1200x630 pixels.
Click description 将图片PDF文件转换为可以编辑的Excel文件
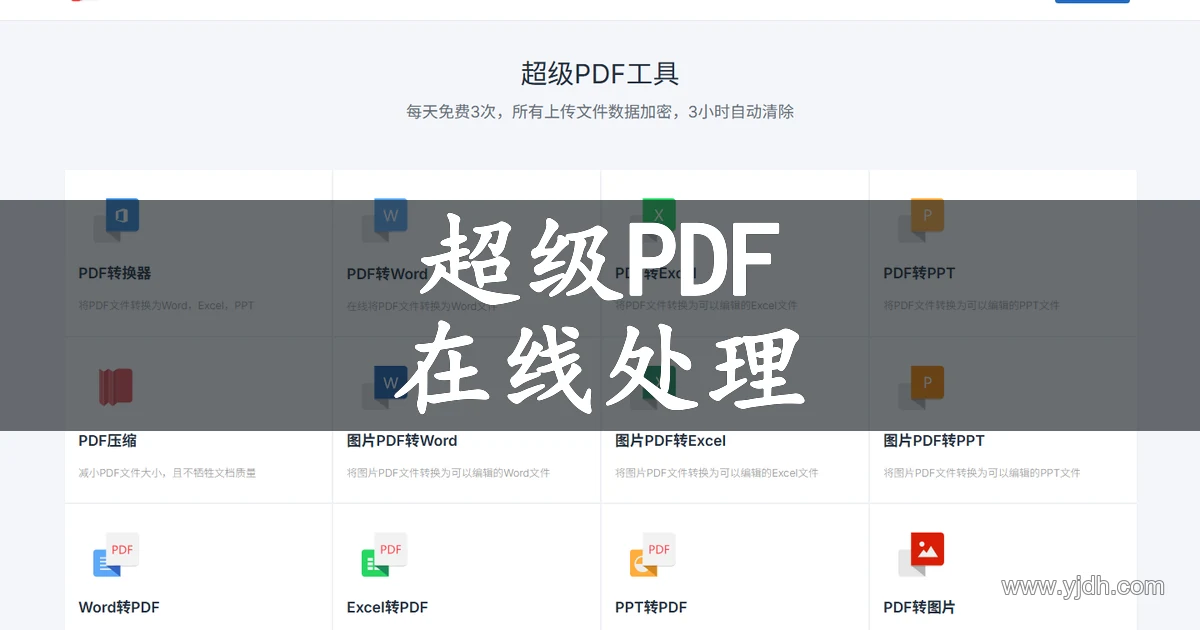pyautogui.click(x=717, y=472)
